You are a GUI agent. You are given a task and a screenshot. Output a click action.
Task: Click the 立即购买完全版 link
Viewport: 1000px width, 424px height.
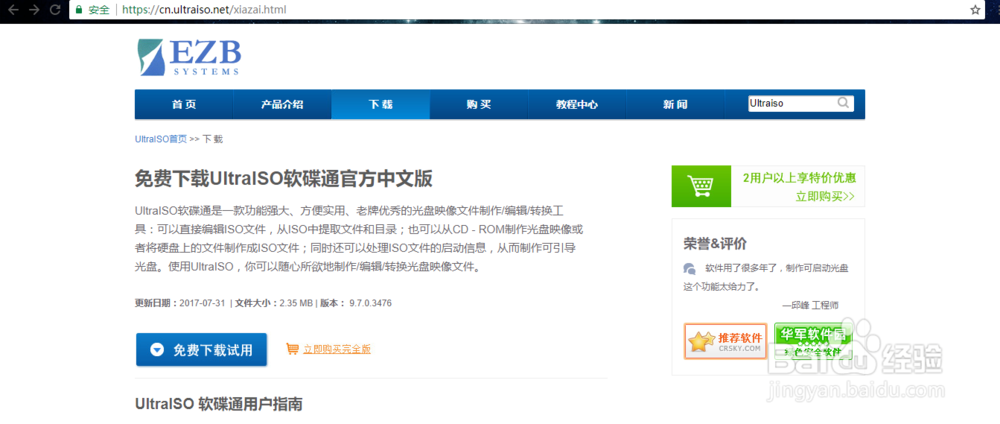click(x=337, y=349)
